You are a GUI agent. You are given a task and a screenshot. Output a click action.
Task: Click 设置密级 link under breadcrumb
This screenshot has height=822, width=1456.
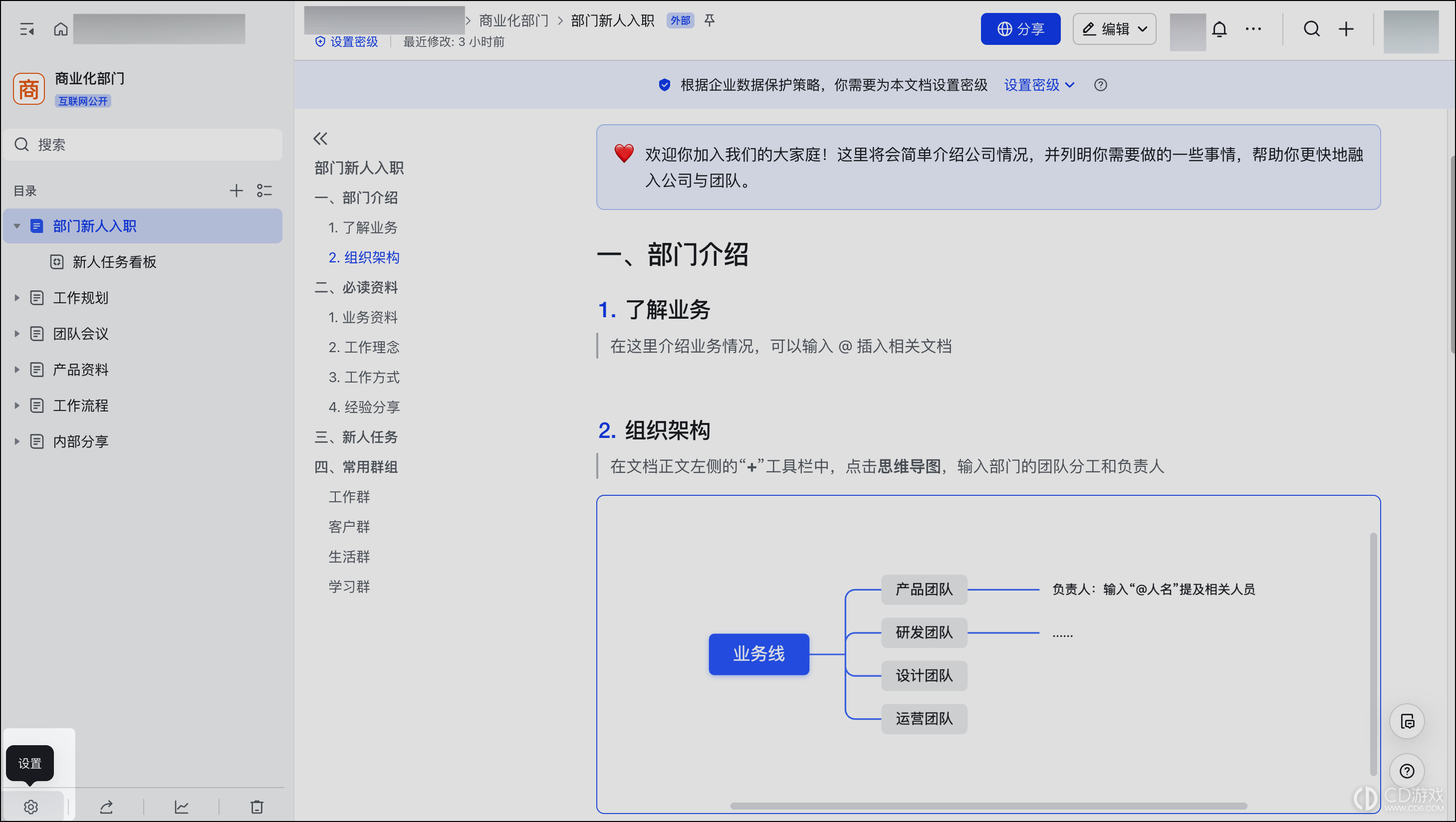click(x=346, y=42)
